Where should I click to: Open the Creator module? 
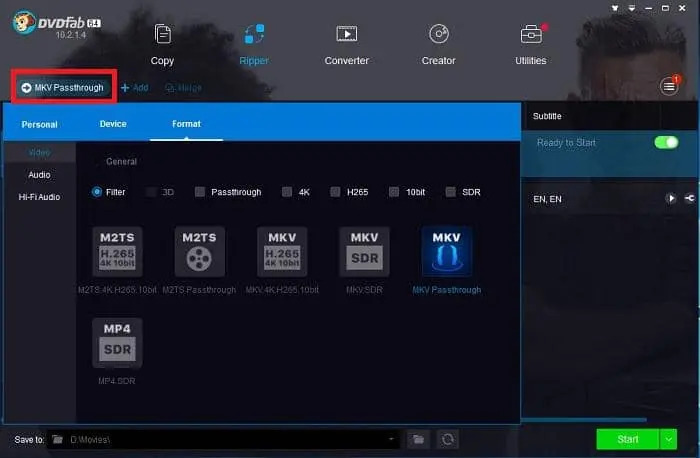[x=438, y=45]
